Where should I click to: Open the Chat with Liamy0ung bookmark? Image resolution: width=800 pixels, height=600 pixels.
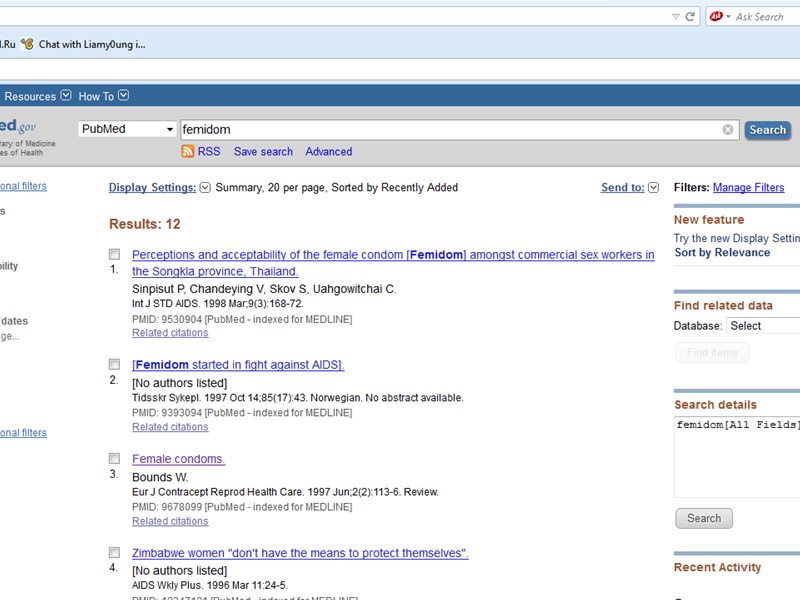click(83, 44)
